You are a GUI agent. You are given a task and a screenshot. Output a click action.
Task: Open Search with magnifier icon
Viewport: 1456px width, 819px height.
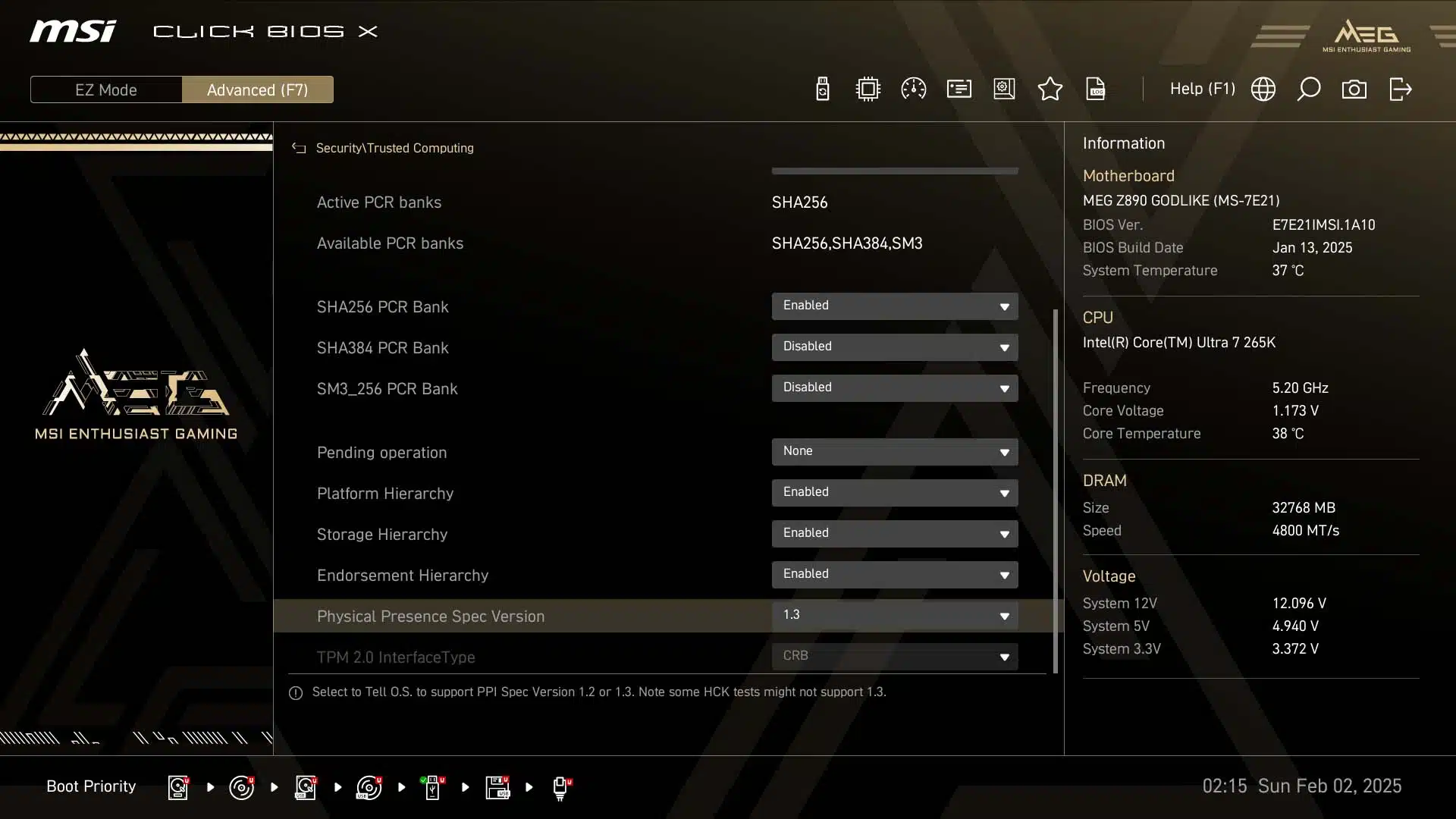tap(1308, 89)
